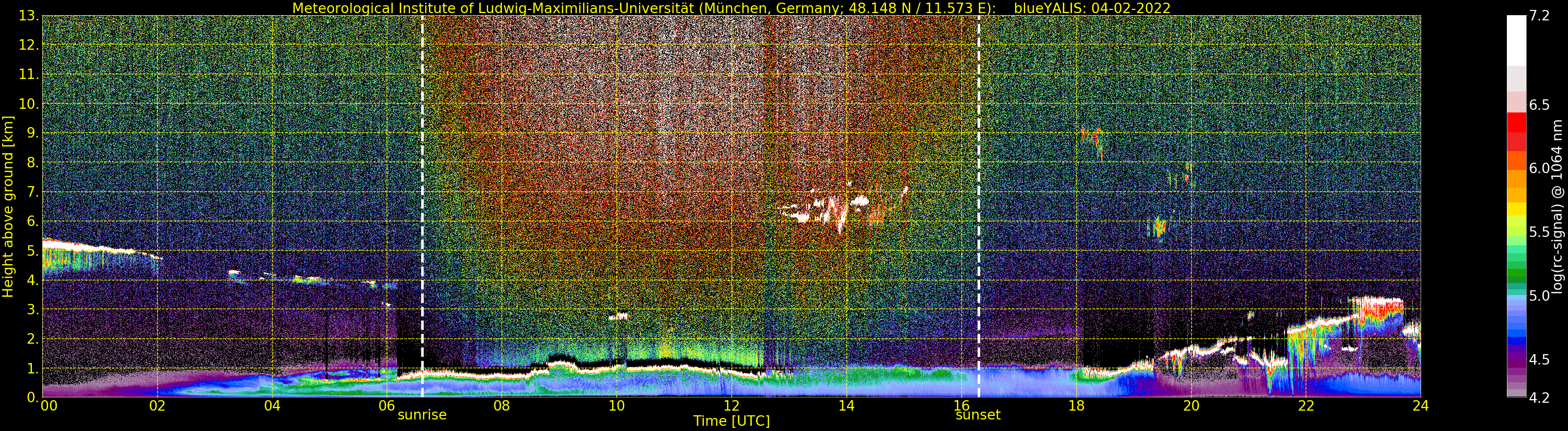Select height axis tick label '7.'
Image resolution: width=1568 pixels, height=431 pixels.
pos(33,192)
